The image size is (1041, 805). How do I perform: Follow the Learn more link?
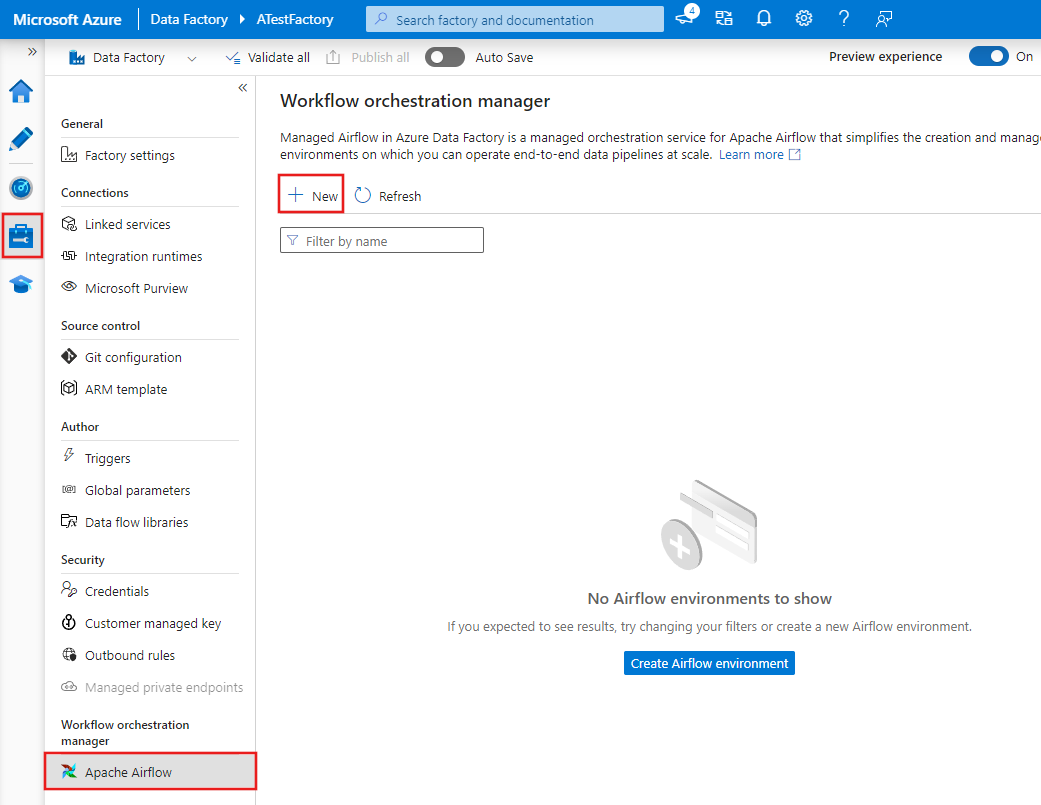coord(751,155)
